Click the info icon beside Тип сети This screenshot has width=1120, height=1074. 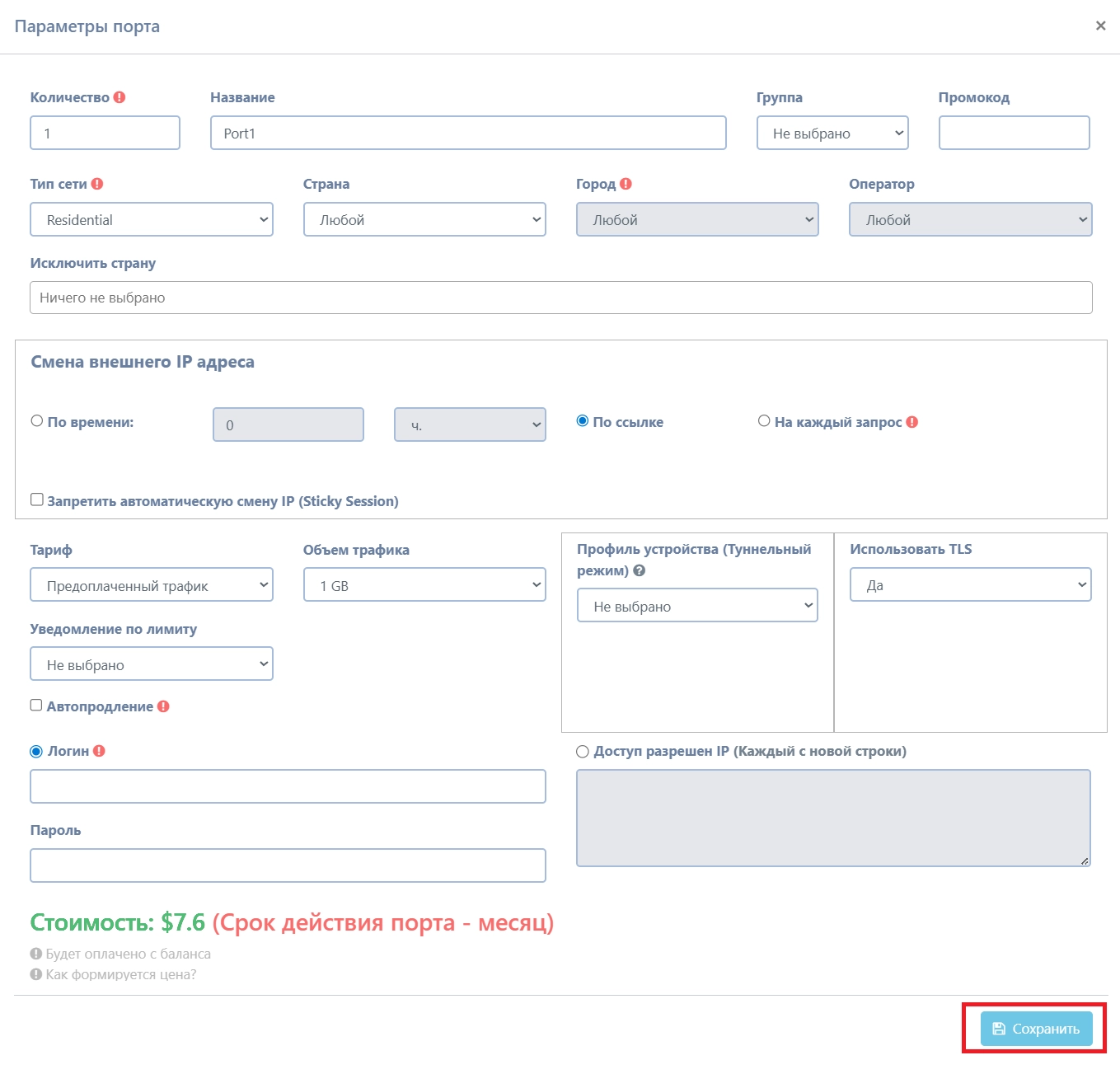pos(97,184)
